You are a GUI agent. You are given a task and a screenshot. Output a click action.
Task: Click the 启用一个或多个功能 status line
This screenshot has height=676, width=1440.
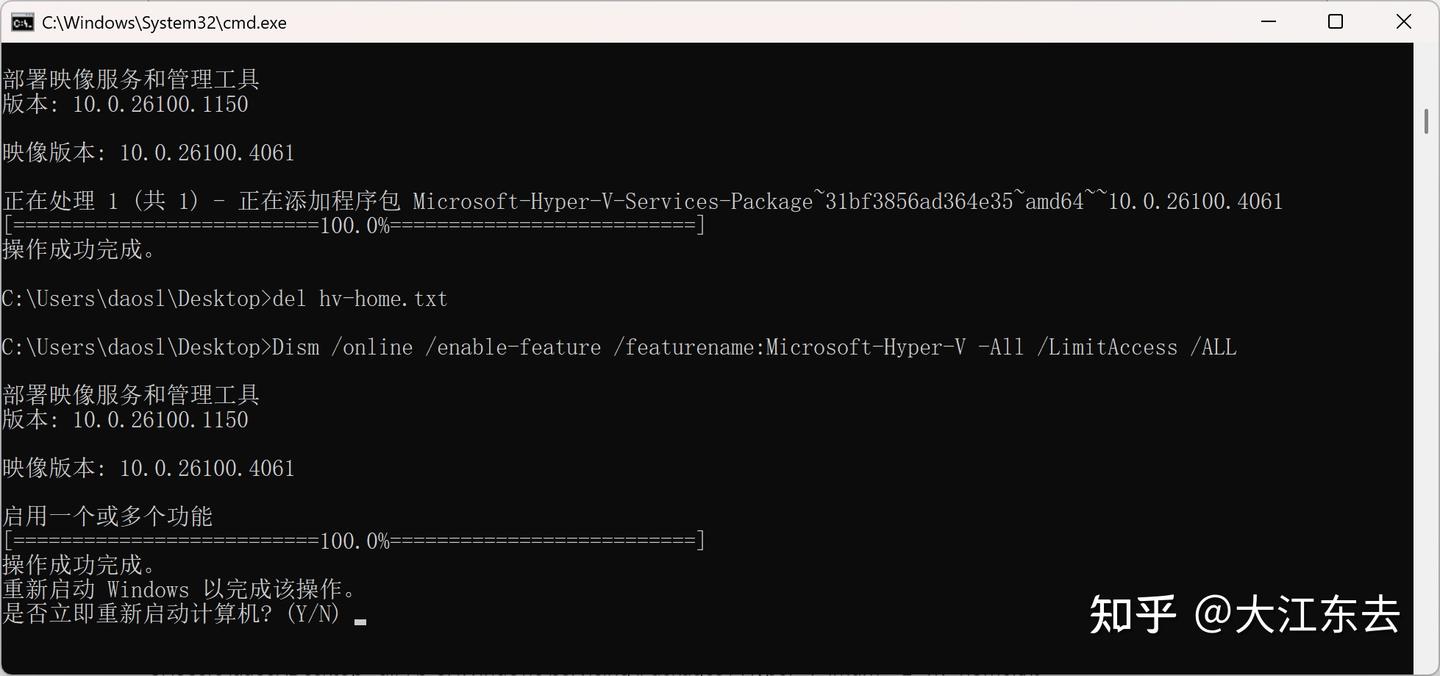tap(108, 515)
